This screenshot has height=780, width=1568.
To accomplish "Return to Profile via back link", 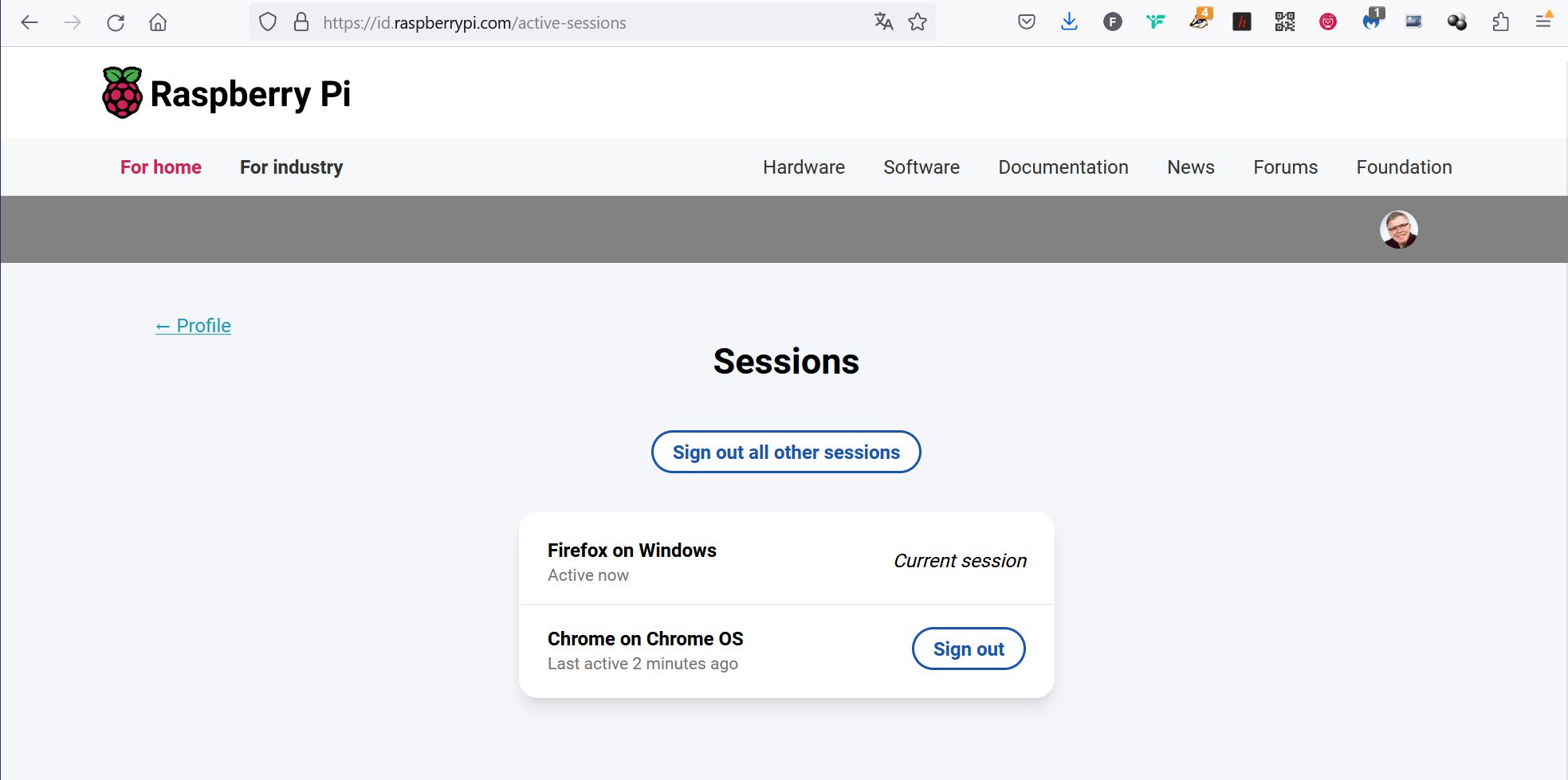I will click(194, 326).
